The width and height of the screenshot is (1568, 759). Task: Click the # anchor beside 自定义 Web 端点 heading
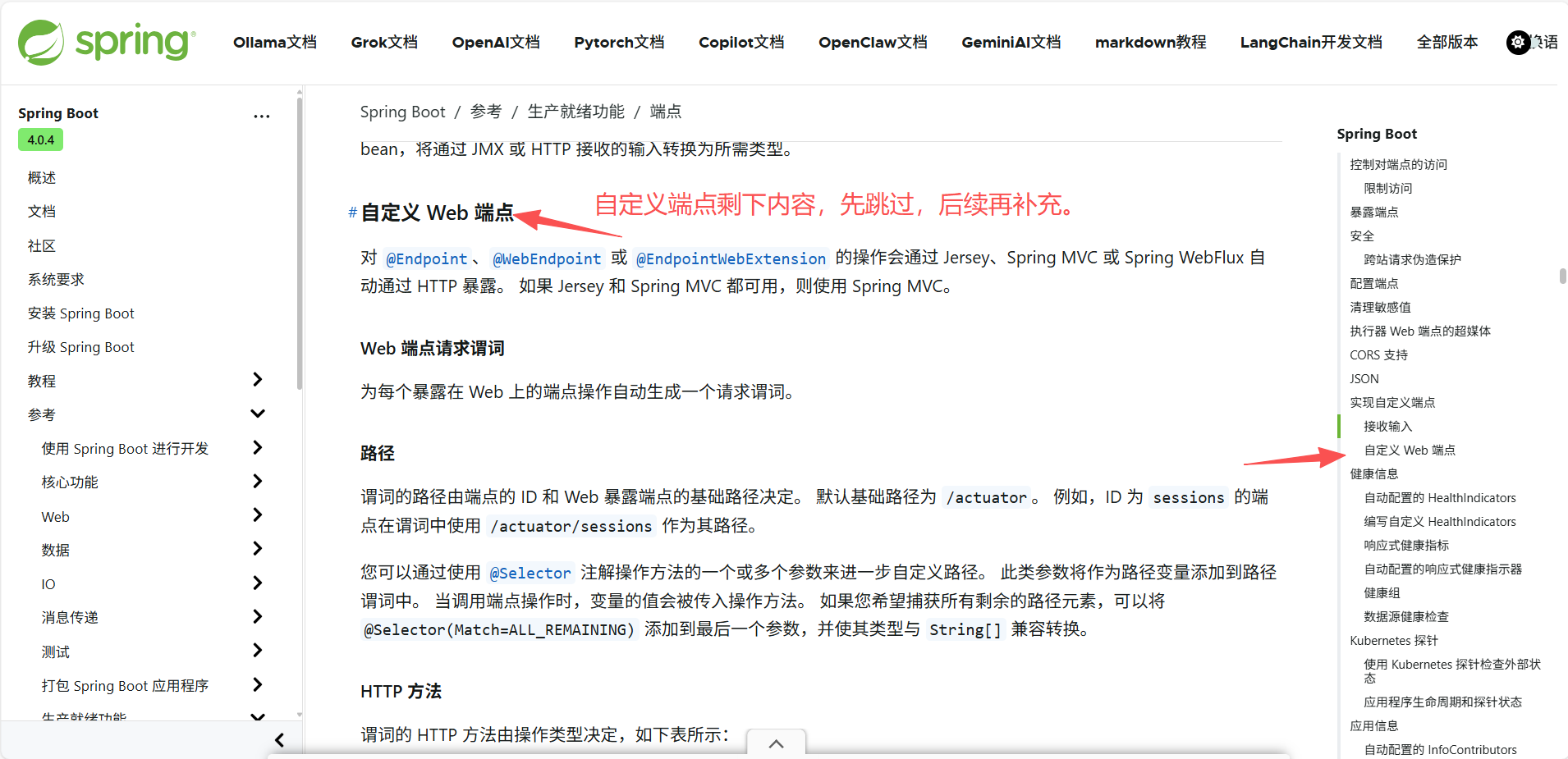click(x=352, y=213)
